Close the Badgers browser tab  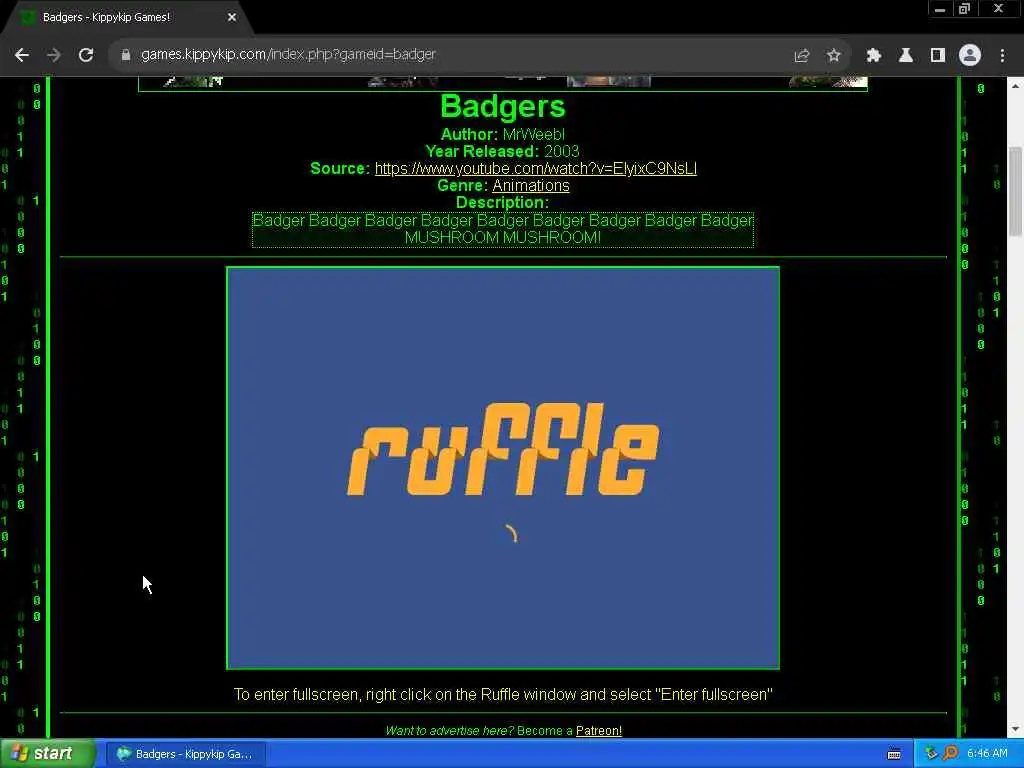(232, 18)
